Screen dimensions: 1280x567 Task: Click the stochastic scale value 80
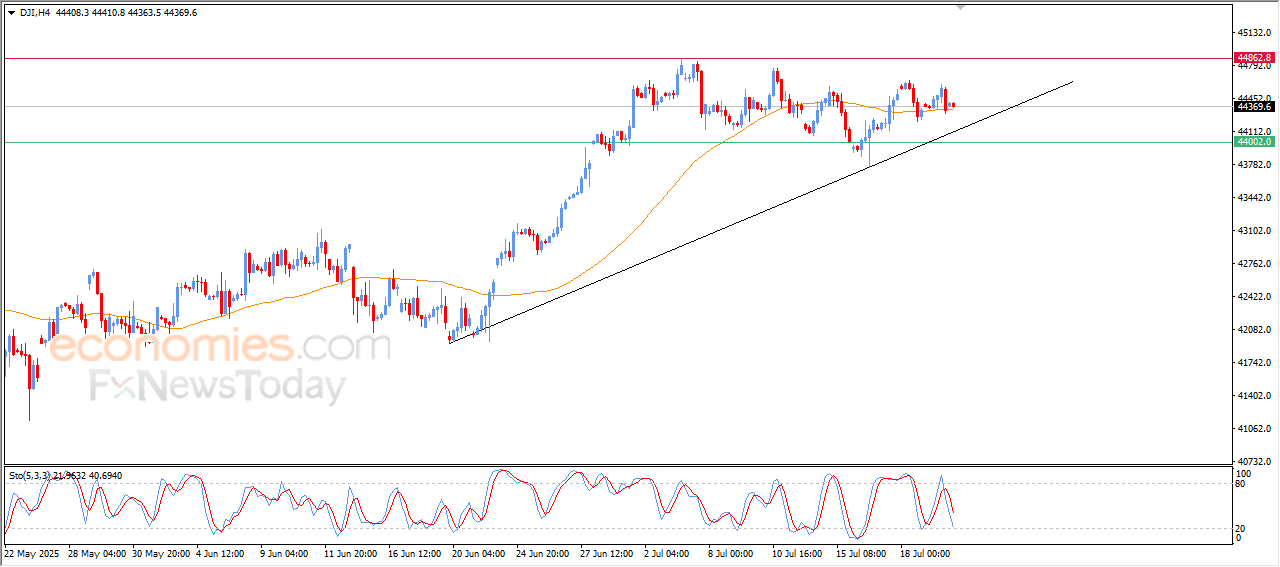click(1241, 484)
